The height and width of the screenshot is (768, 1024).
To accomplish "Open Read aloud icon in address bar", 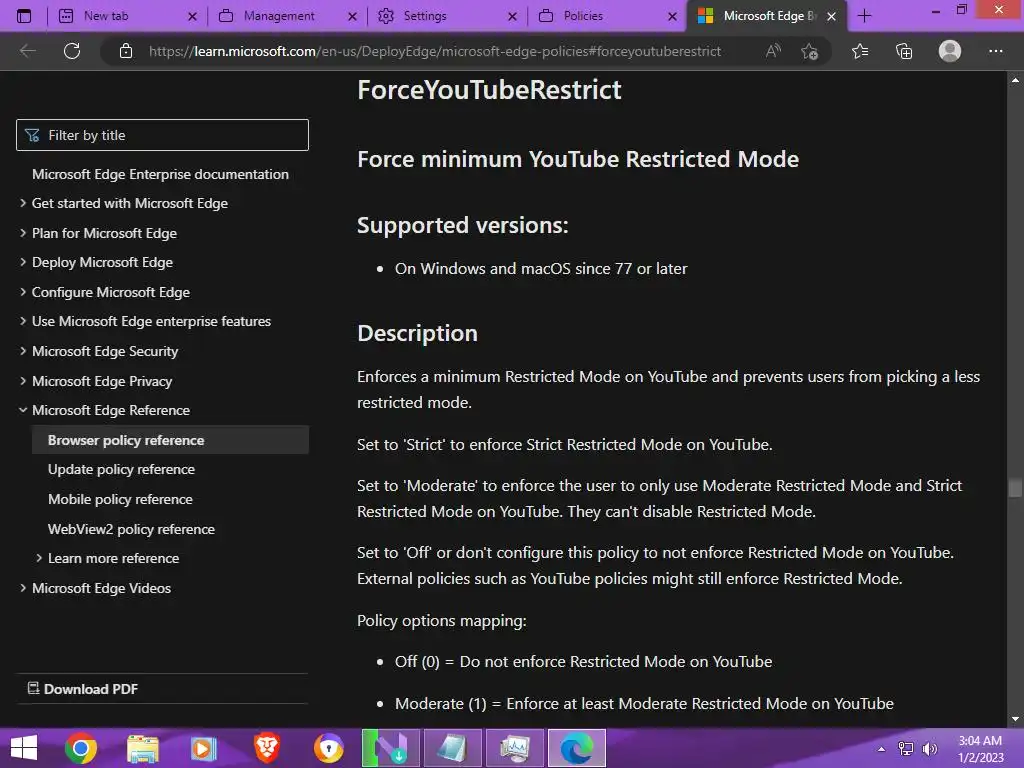I will click(x=773, y=51).
